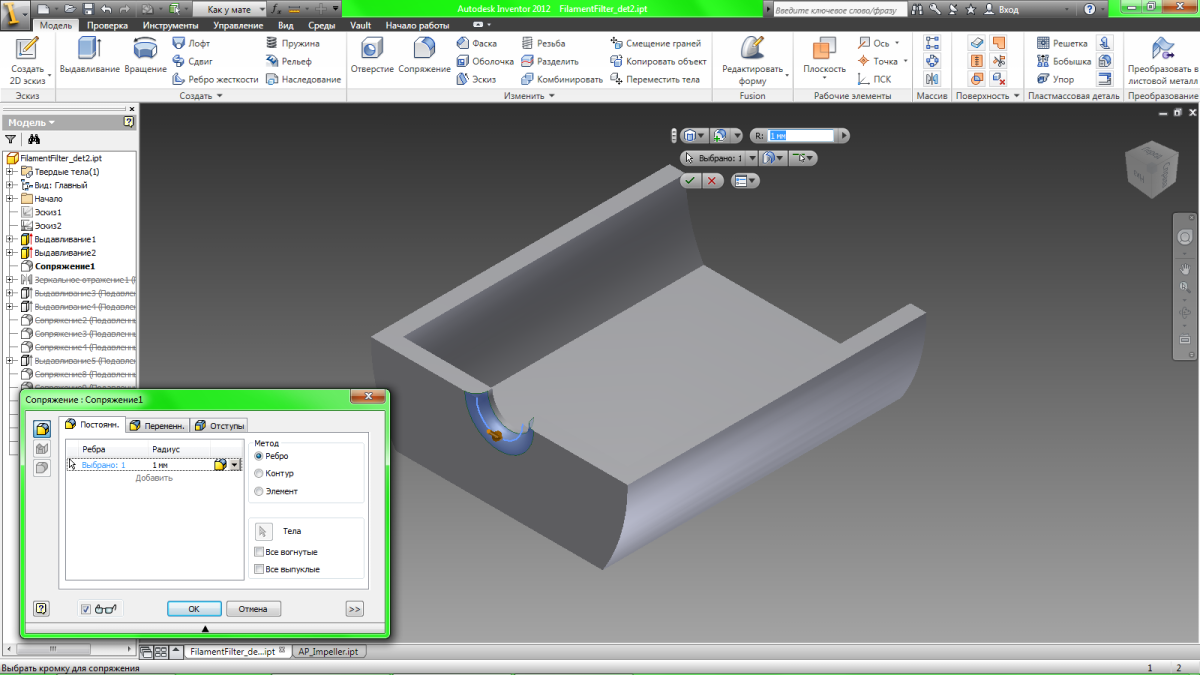Expand dialog with the >> button
The image size is (1200, 675).
pyautogui.click(x=354, y=608)
